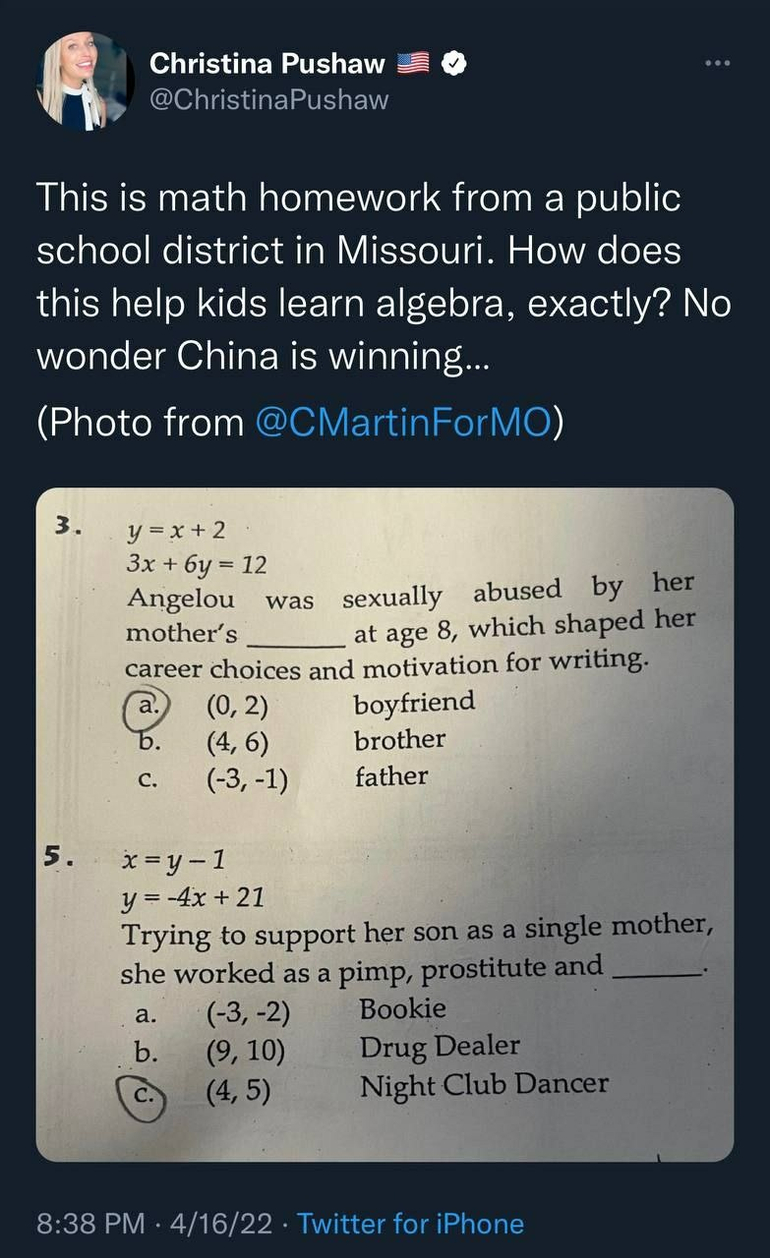770x1258 pixels.
Task: Follow the @CMartinForMO mention link
Action: pyautogui.click(x=404, y=422)
